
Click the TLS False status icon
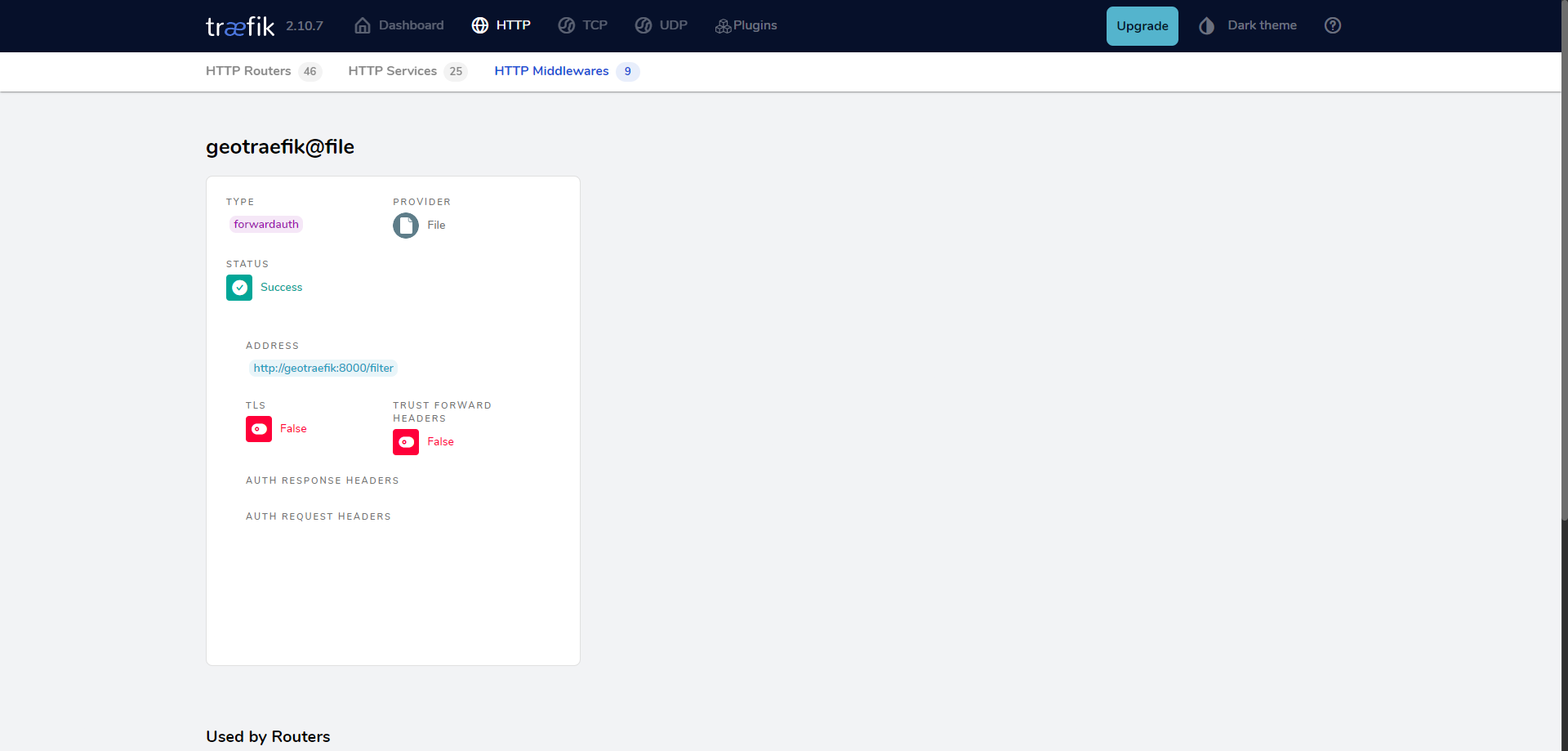(259, 429)
